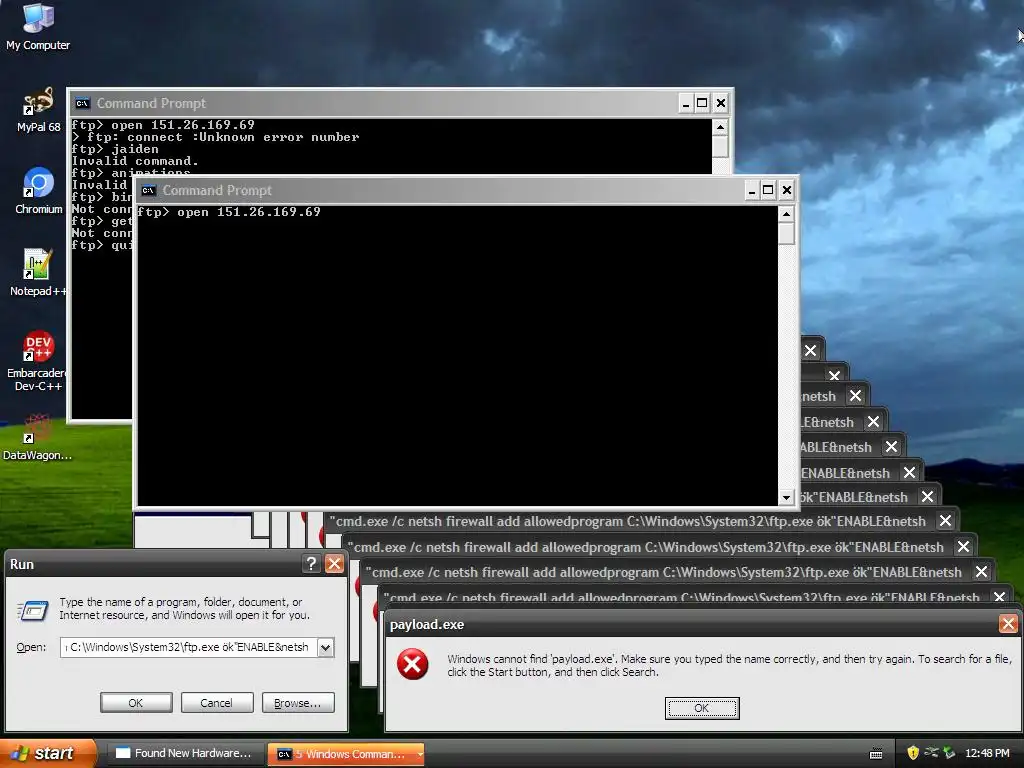Open the My Computer desktop icon
1024x768 pixels.
click(x=38, y=26)
